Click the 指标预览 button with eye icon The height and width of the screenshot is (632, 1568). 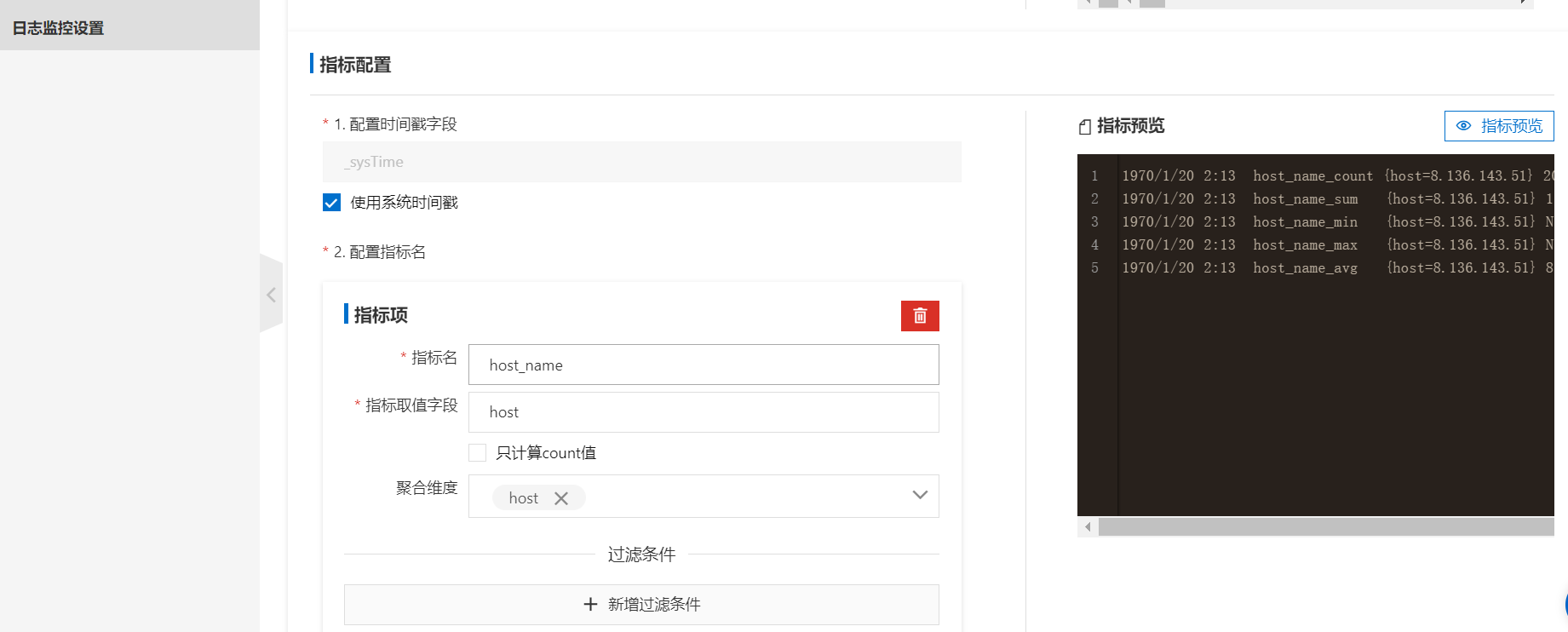point(1499,126)
